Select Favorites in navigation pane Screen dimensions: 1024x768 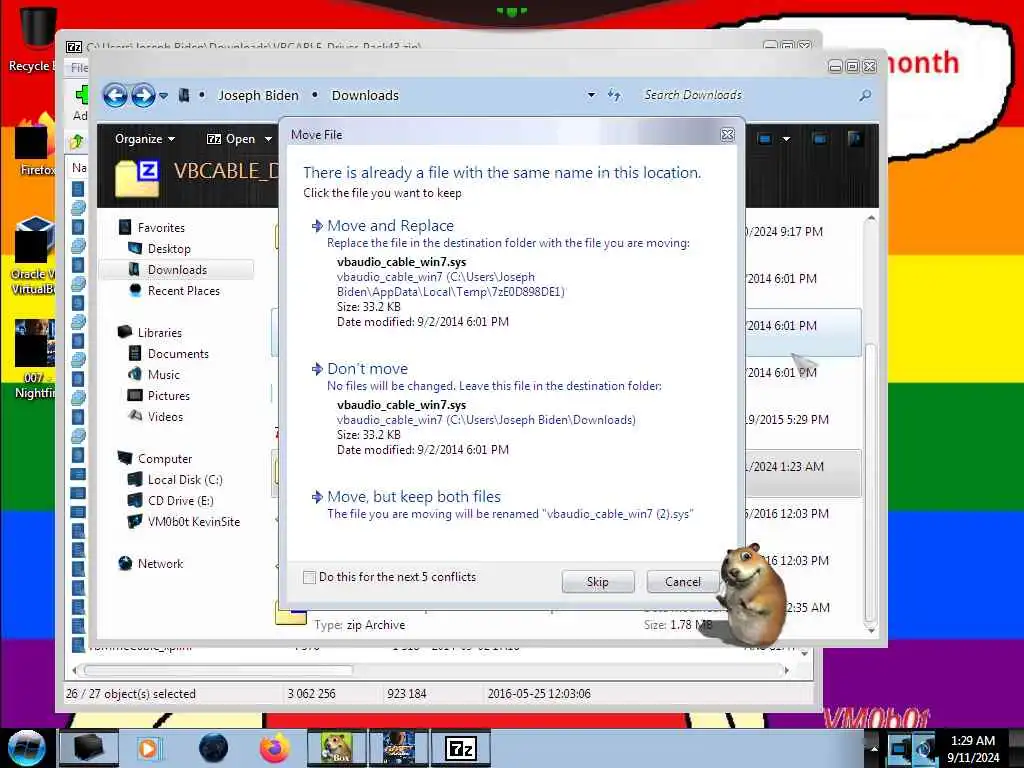161,228
